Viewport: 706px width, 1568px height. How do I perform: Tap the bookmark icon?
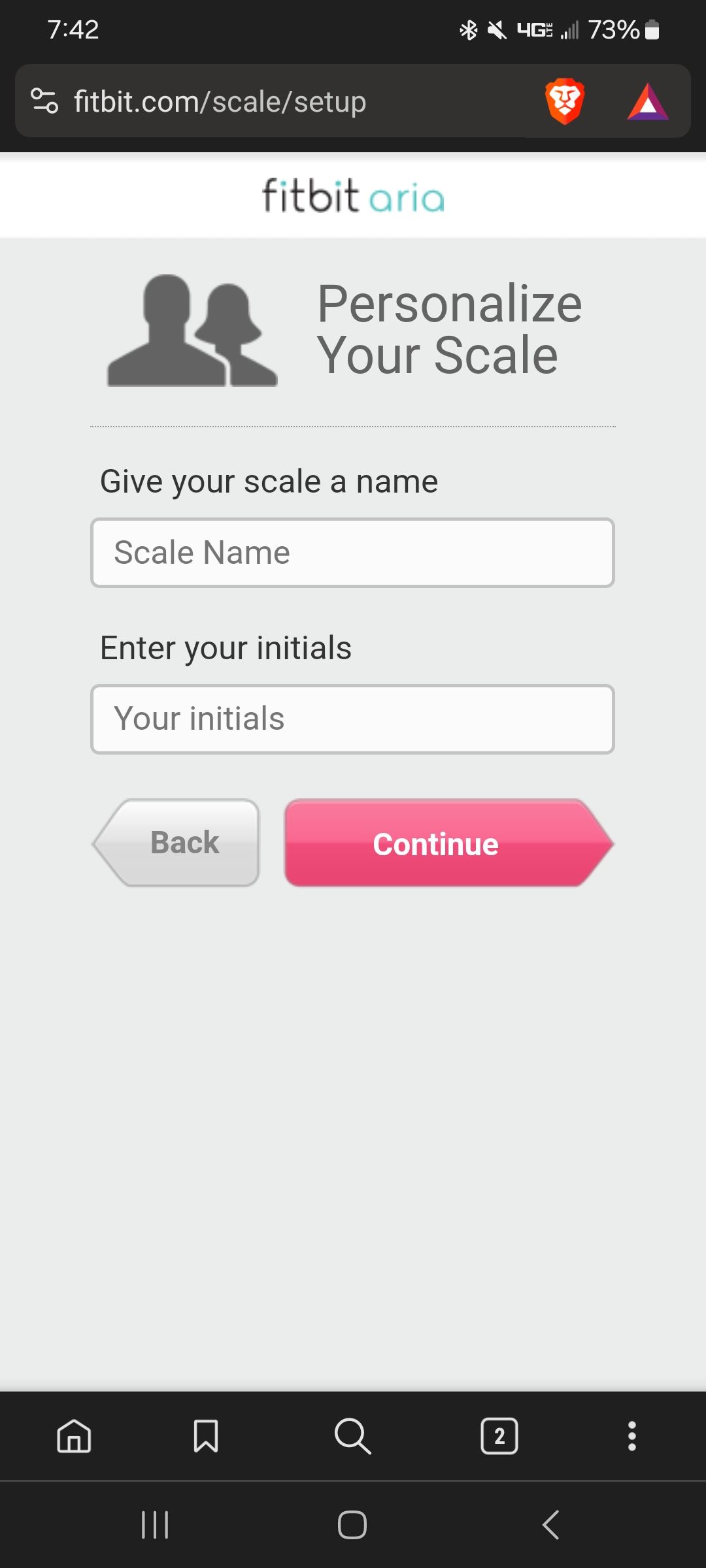(206, 1436)
